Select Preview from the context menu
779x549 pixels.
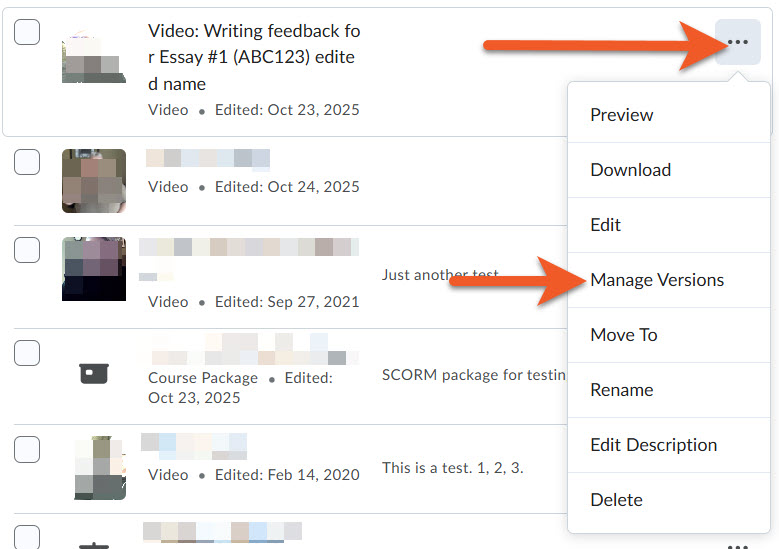click(x=621, y=115)
